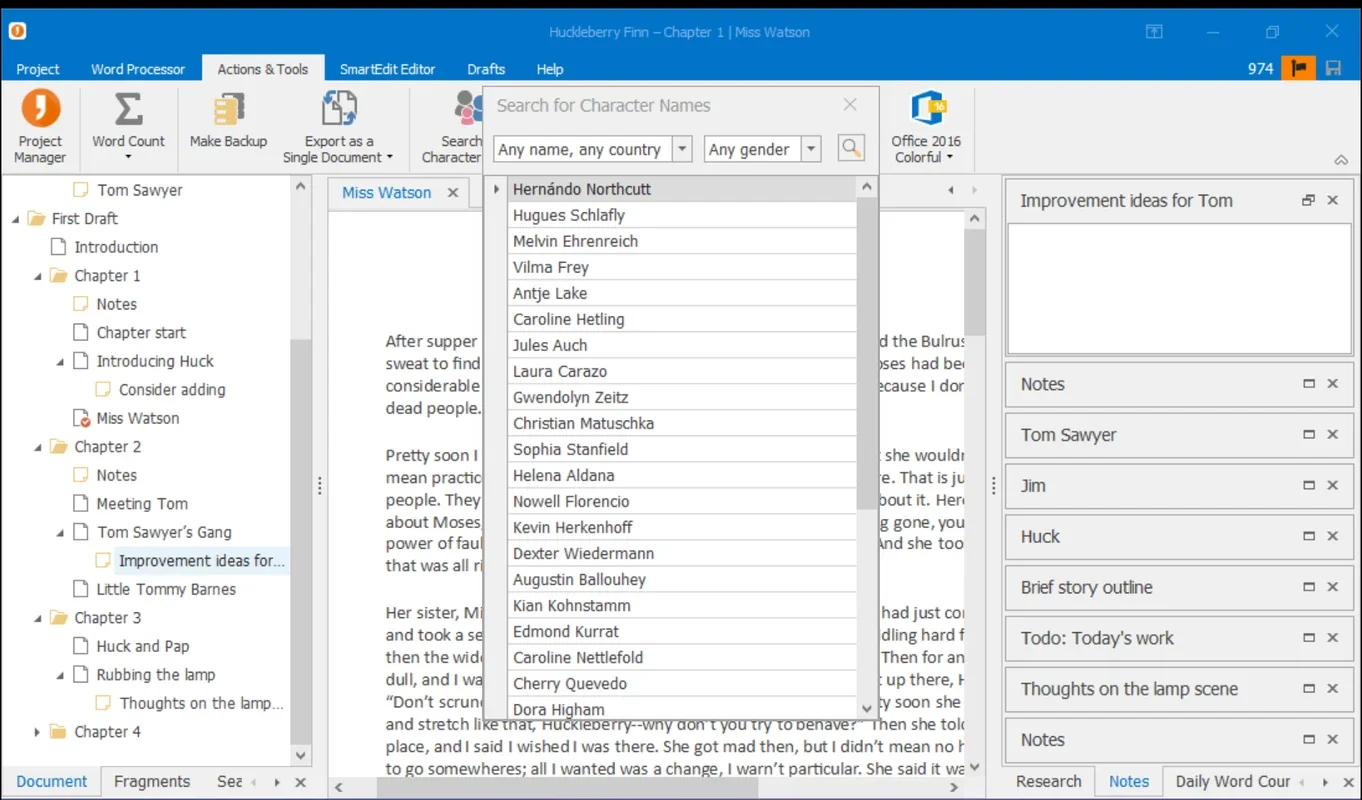Image resolution: width=1362 pixels, height=800 pixels.
Task: Collapse the Chapter 3 folder
Action: 38,618
